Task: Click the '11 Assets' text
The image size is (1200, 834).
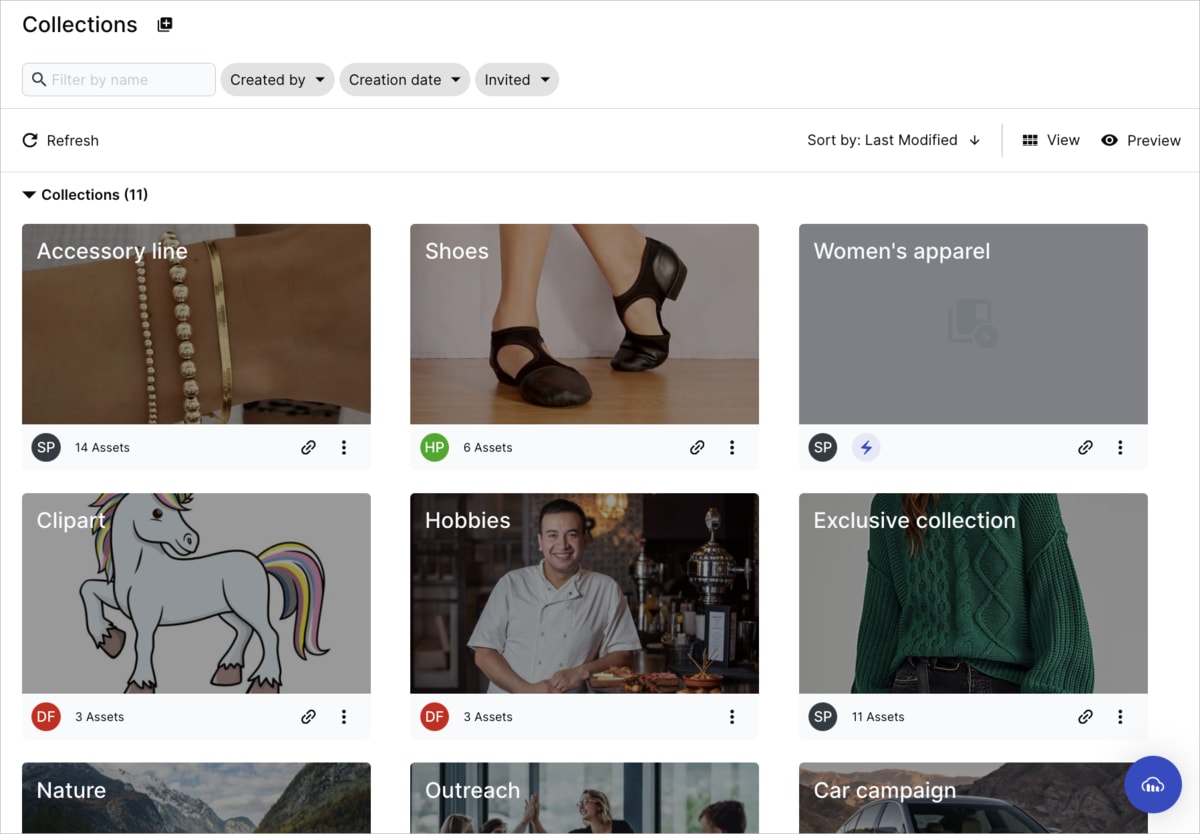Action: [878, 717]
